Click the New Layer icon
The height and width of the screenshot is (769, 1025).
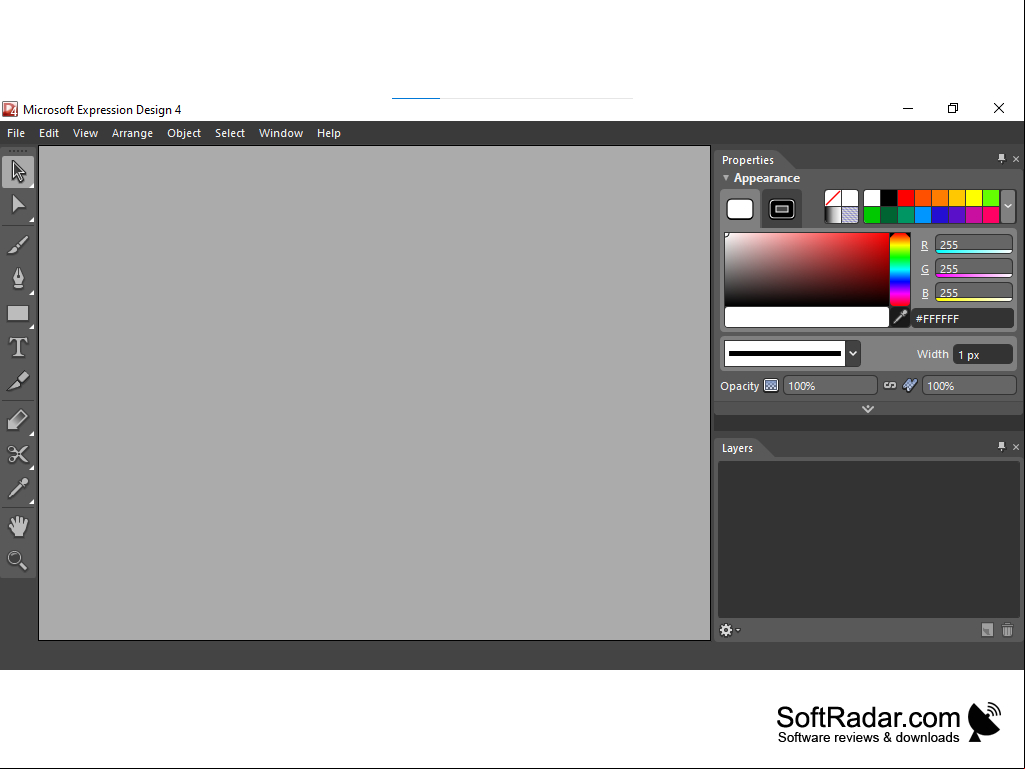[987, 630]
